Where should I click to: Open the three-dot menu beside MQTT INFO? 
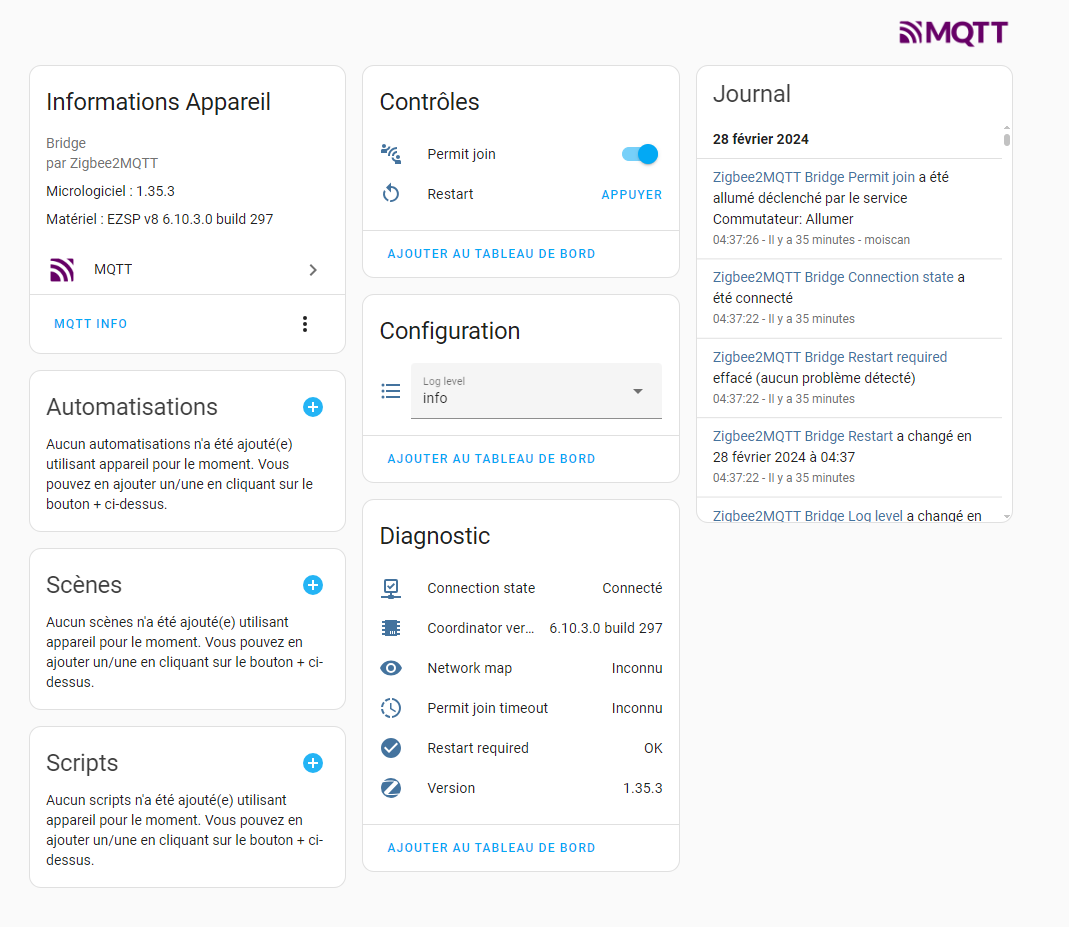(305, 324)
